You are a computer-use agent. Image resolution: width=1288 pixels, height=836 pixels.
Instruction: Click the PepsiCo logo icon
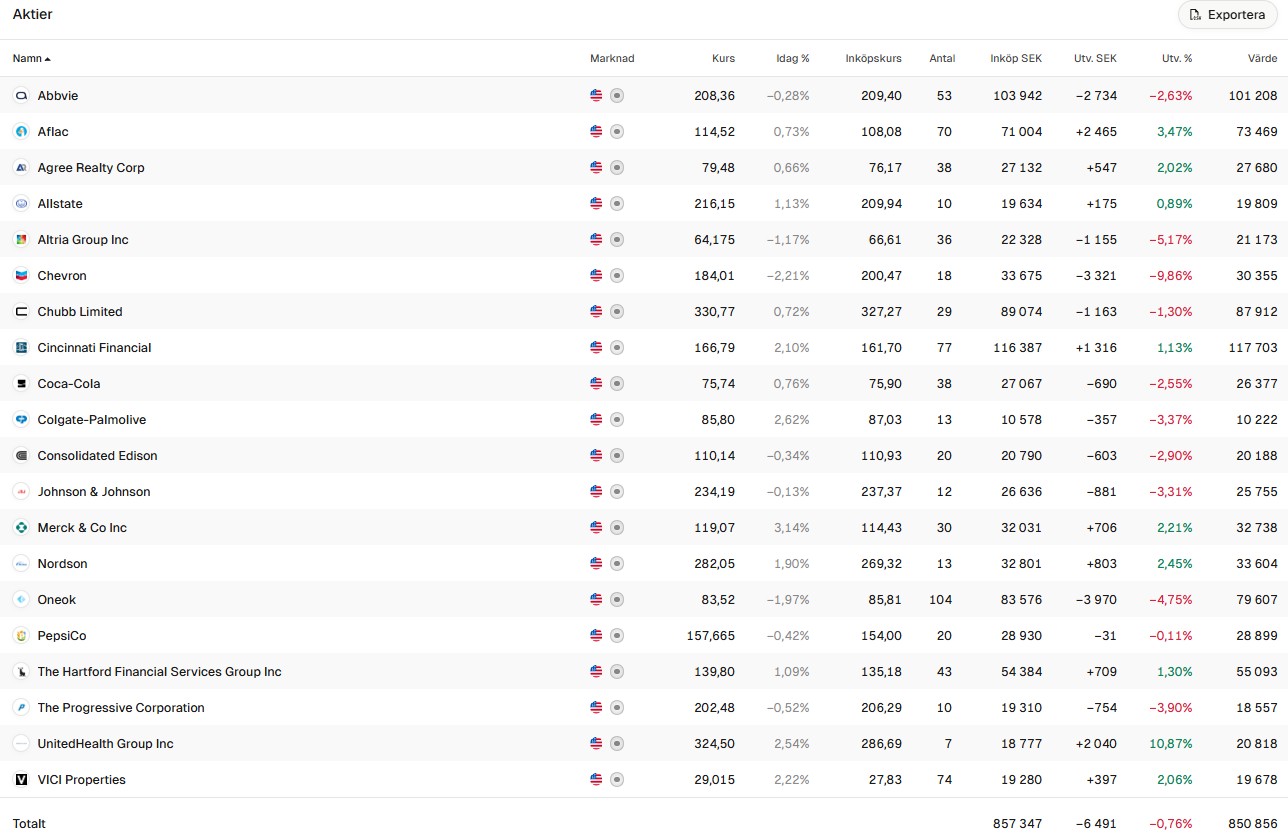click(x=21, y=635)
